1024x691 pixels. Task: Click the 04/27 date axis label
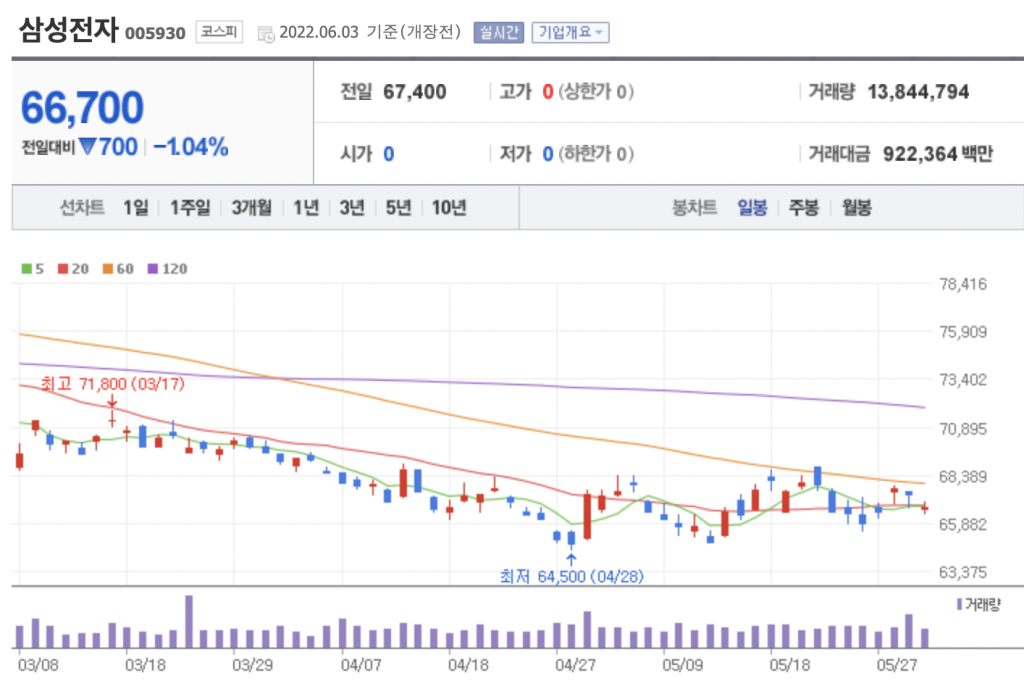[575, 665]
